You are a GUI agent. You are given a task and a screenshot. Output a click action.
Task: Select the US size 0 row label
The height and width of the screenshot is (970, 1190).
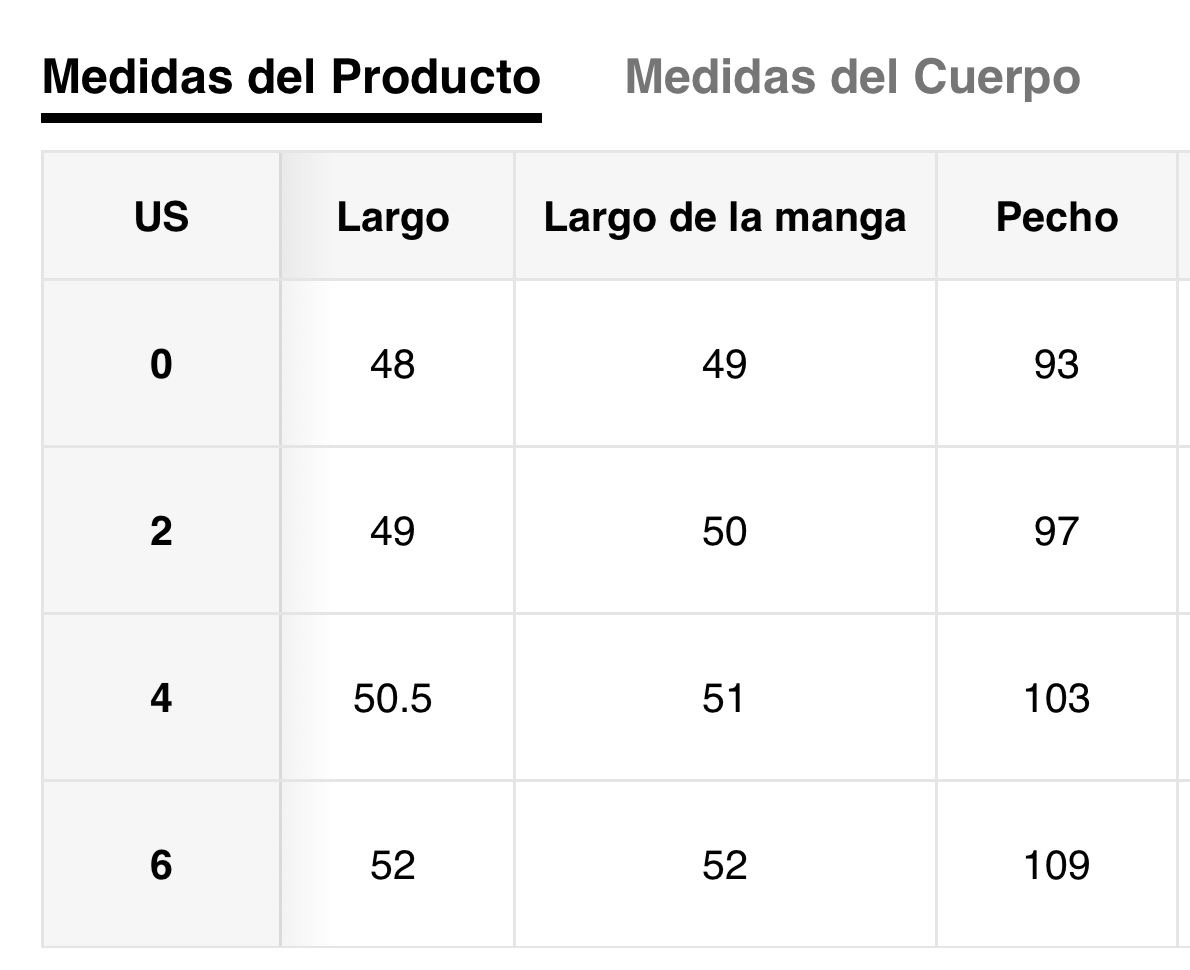pyautogui.click(x=161, y=364)
